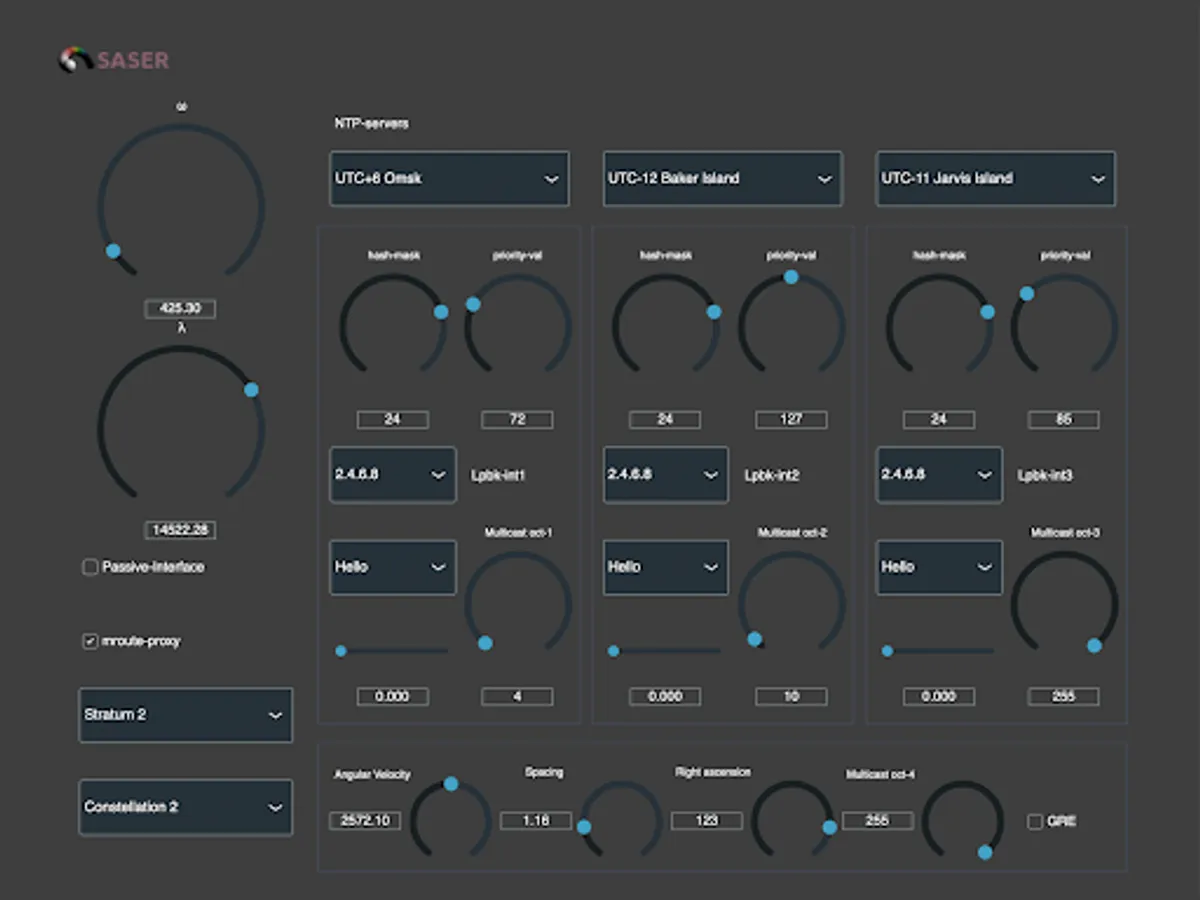Open the 2.4.6.8 dropdown beside Lpbk-int3
The image size is (1200, 900).
[x=939, y=475]
